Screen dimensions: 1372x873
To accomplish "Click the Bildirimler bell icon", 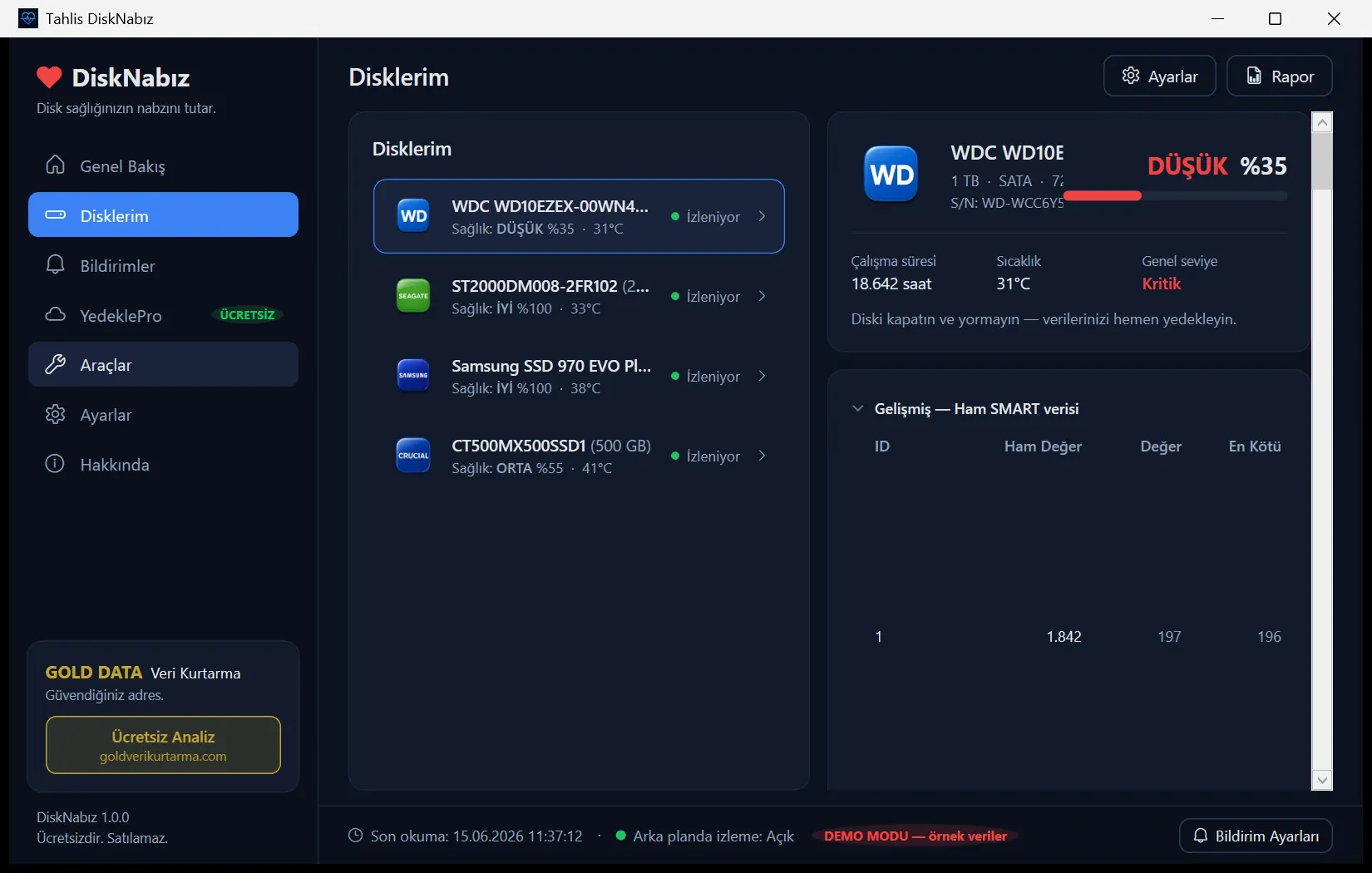I will pyautogui.click(x=55, y=265).
